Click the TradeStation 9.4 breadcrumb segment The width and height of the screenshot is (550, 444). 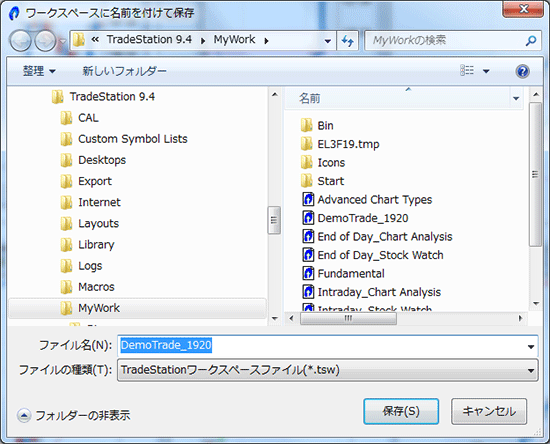(149, 40)
